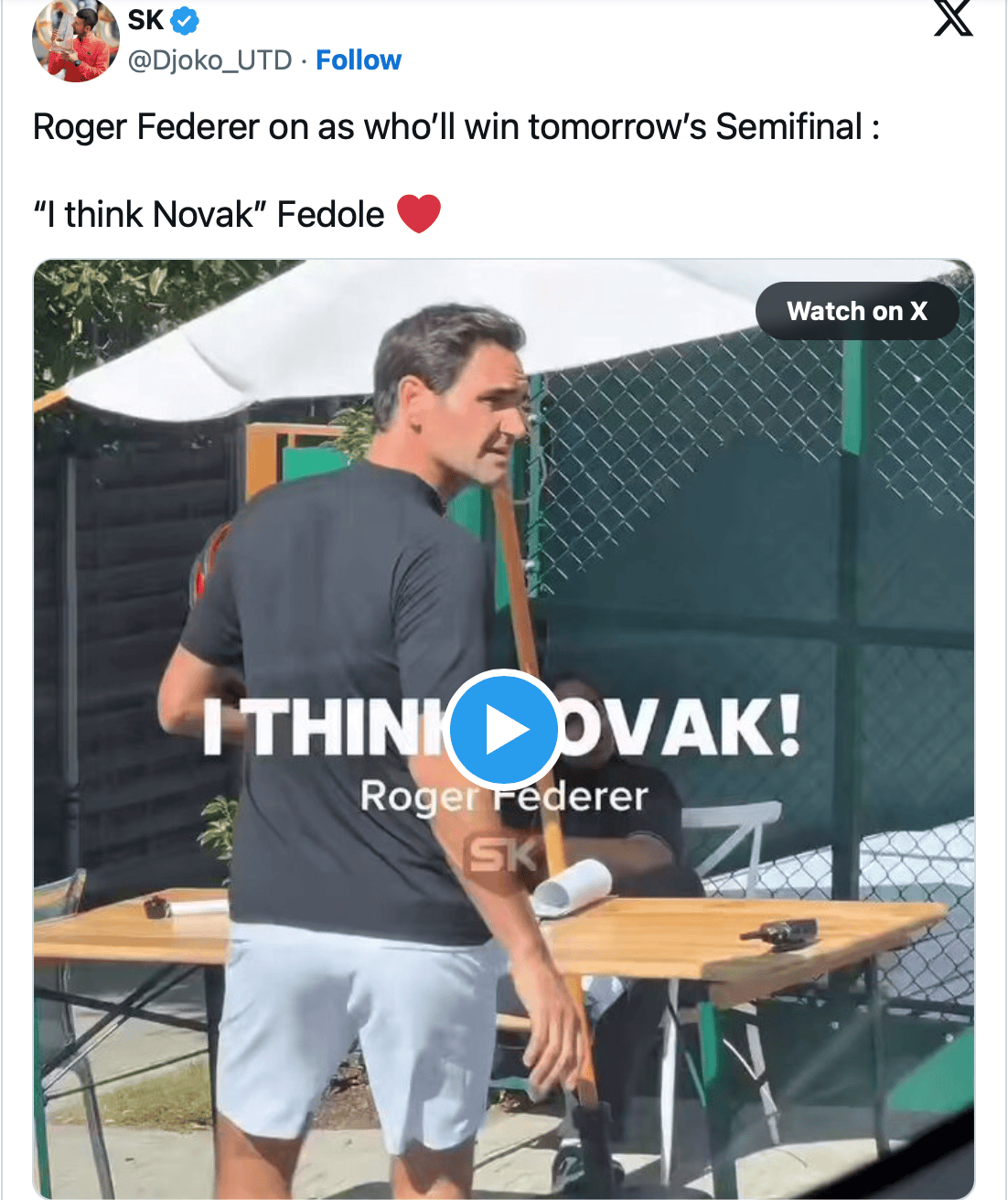Click the walkie-talkie on the wooden table
This screenshot has height=1200, width=1008.
pos(779,932)
